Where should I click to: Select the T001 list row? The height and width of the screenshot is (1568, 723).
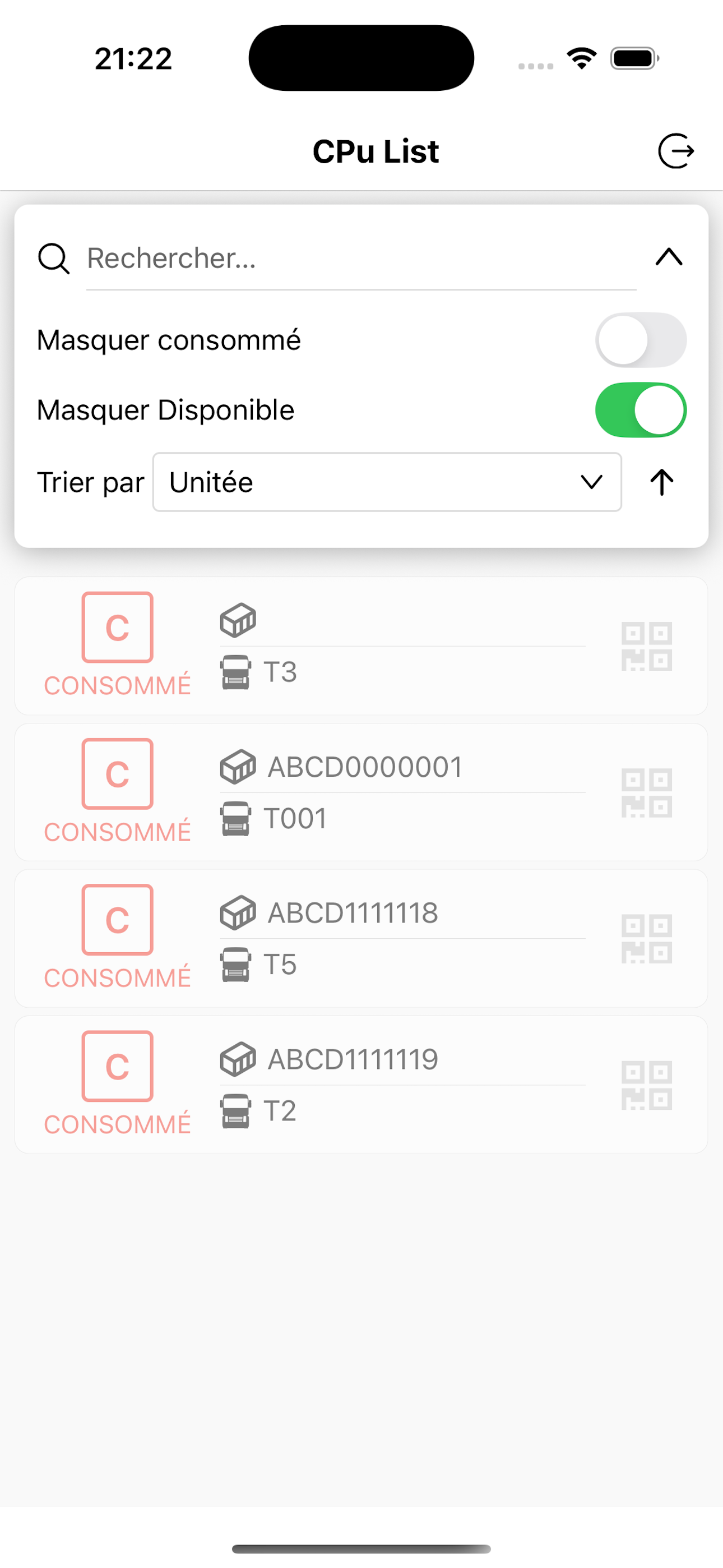coord(361,792)
